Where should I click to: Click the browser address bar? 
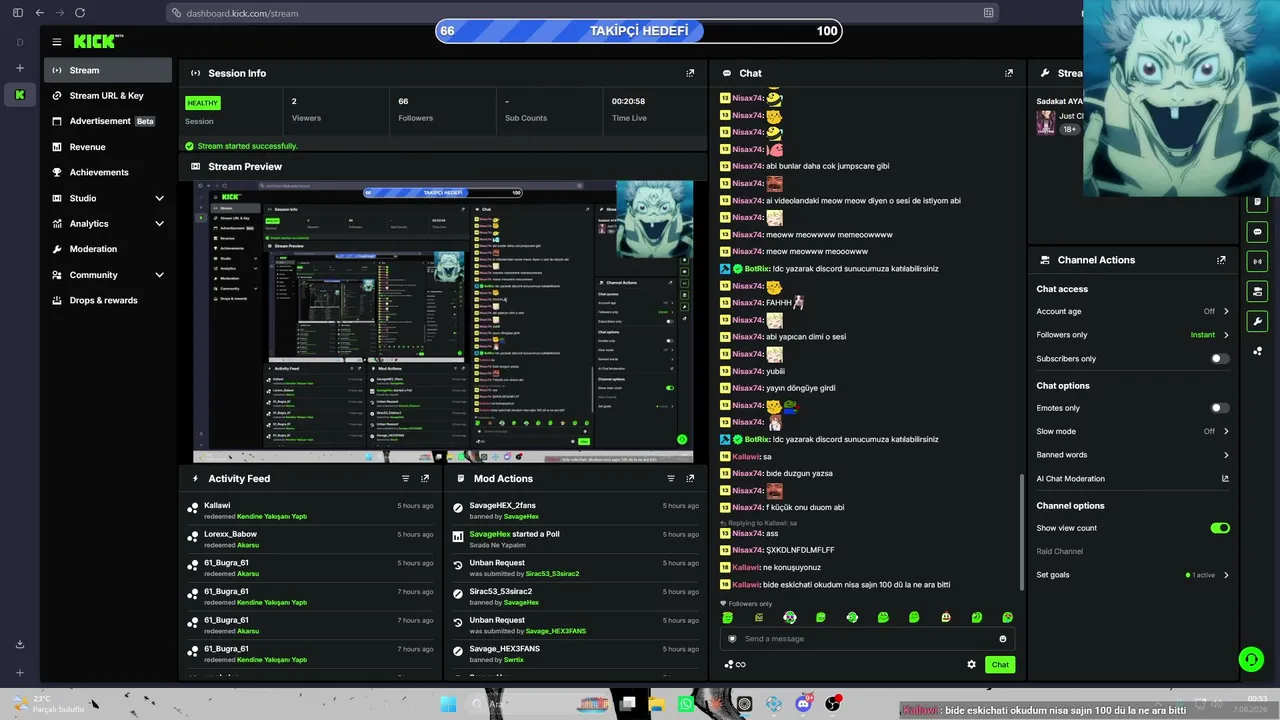[583, 13]
